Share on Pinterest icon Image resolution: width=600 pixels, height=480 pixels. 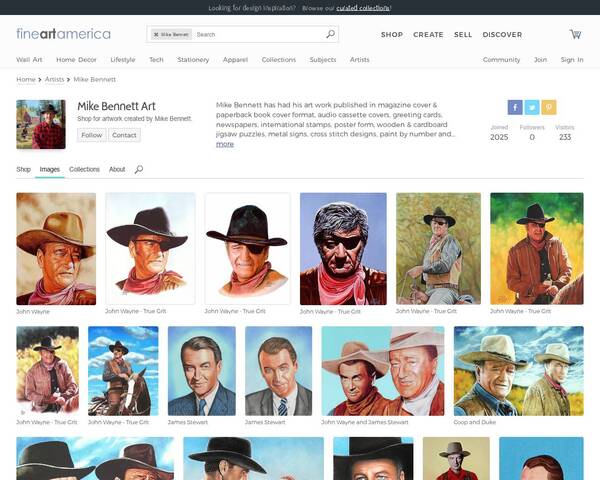(549, 107)
